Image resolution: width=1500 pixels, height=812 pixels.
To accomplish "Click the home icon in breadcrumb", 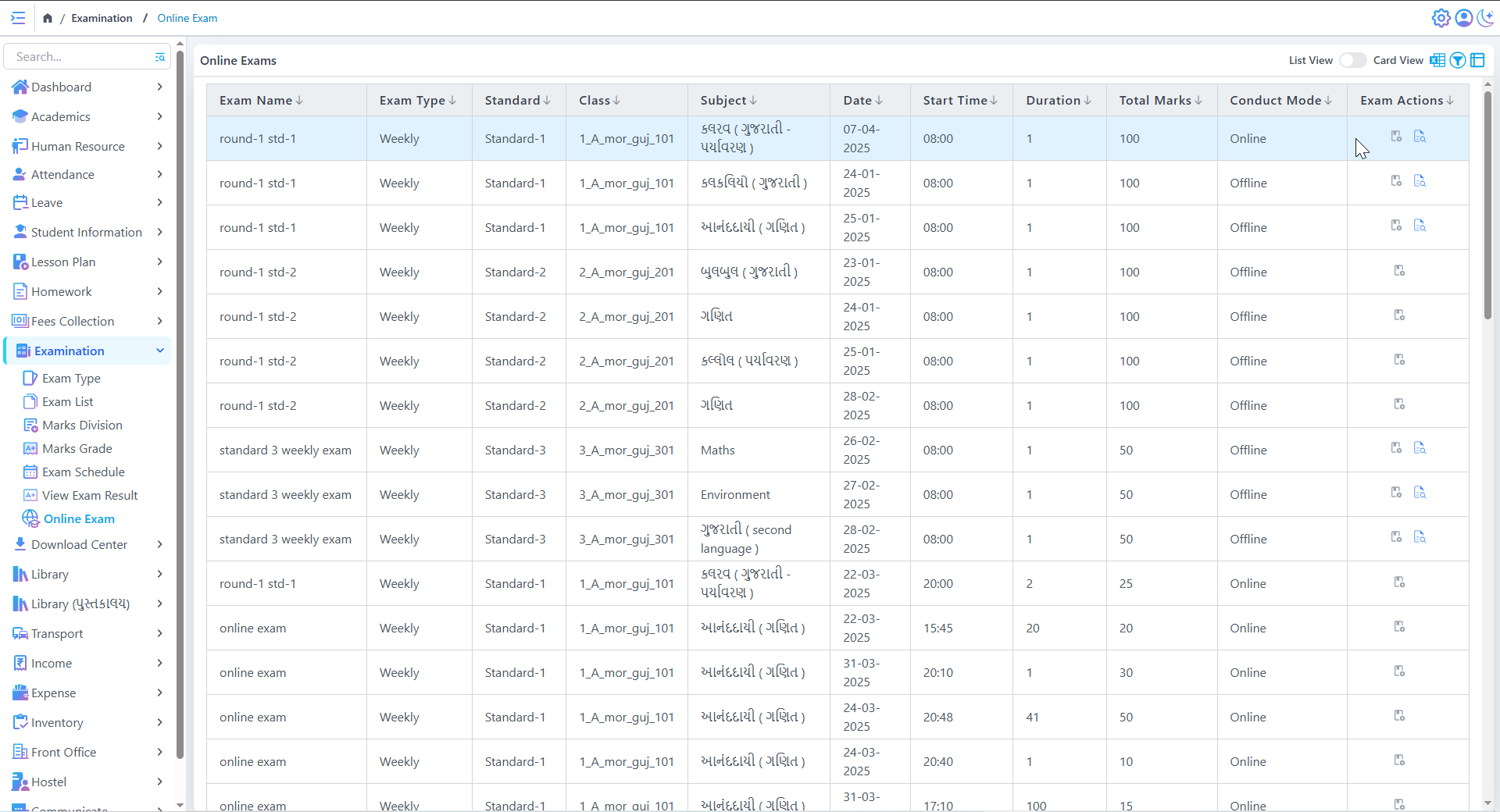I will pos(48,18).
